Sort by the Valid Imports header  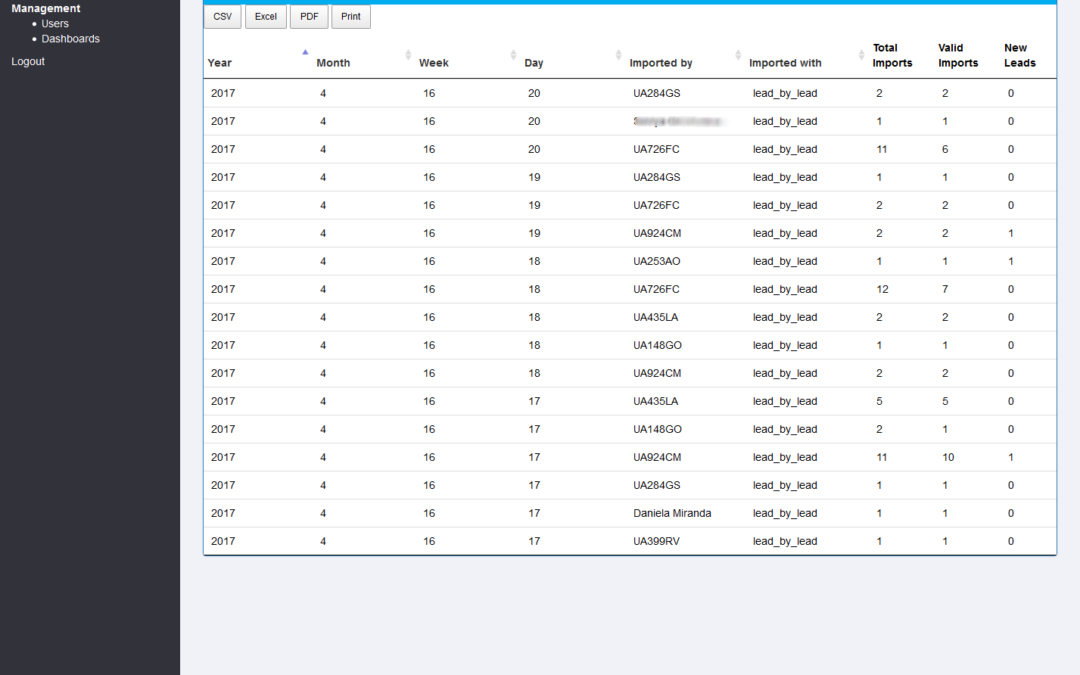pyautogui.click(x=958, y=55)
